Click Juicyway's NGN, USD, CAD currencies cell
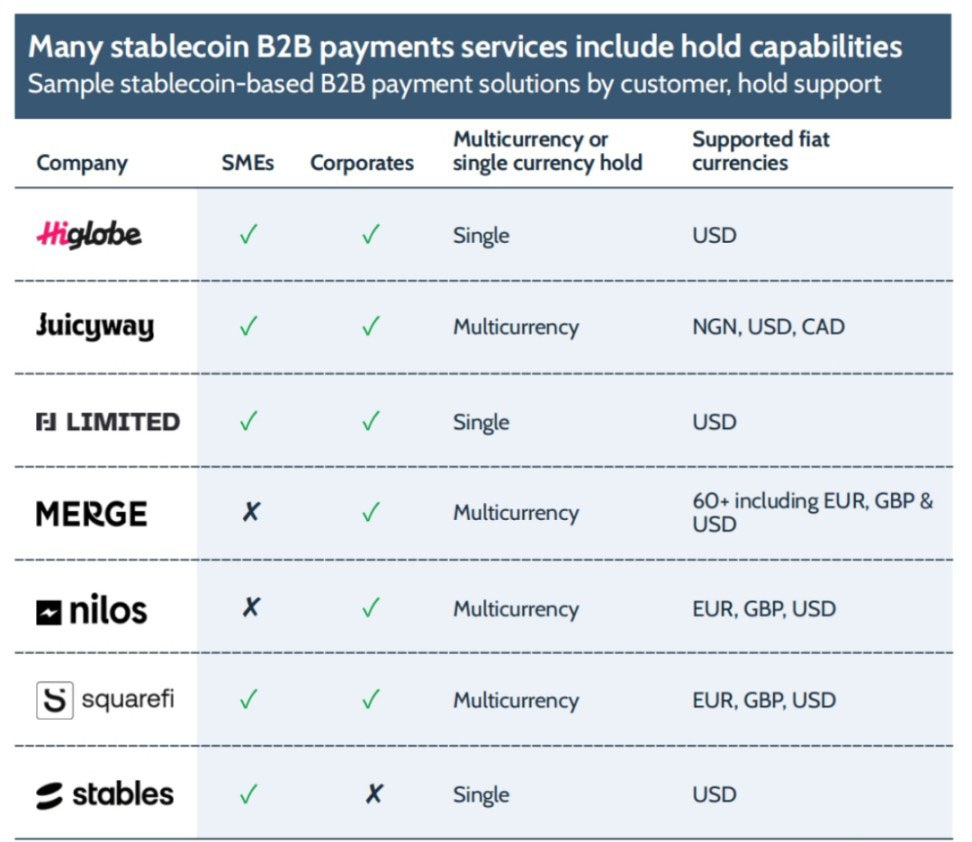Viewport: 972px width, 842px height. coord(768,327)
